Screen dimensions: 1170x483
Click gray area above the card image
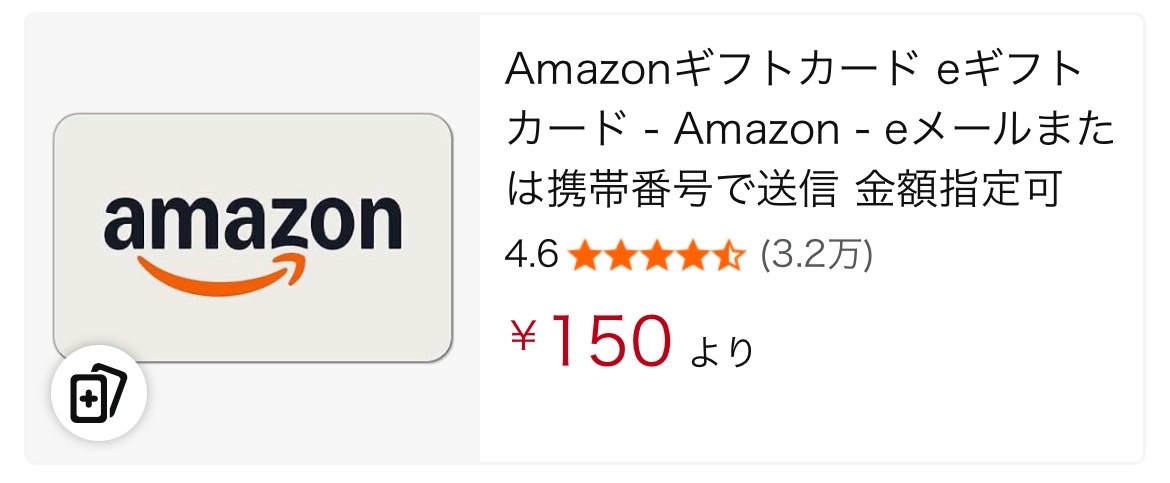click(x=252, y=62)
